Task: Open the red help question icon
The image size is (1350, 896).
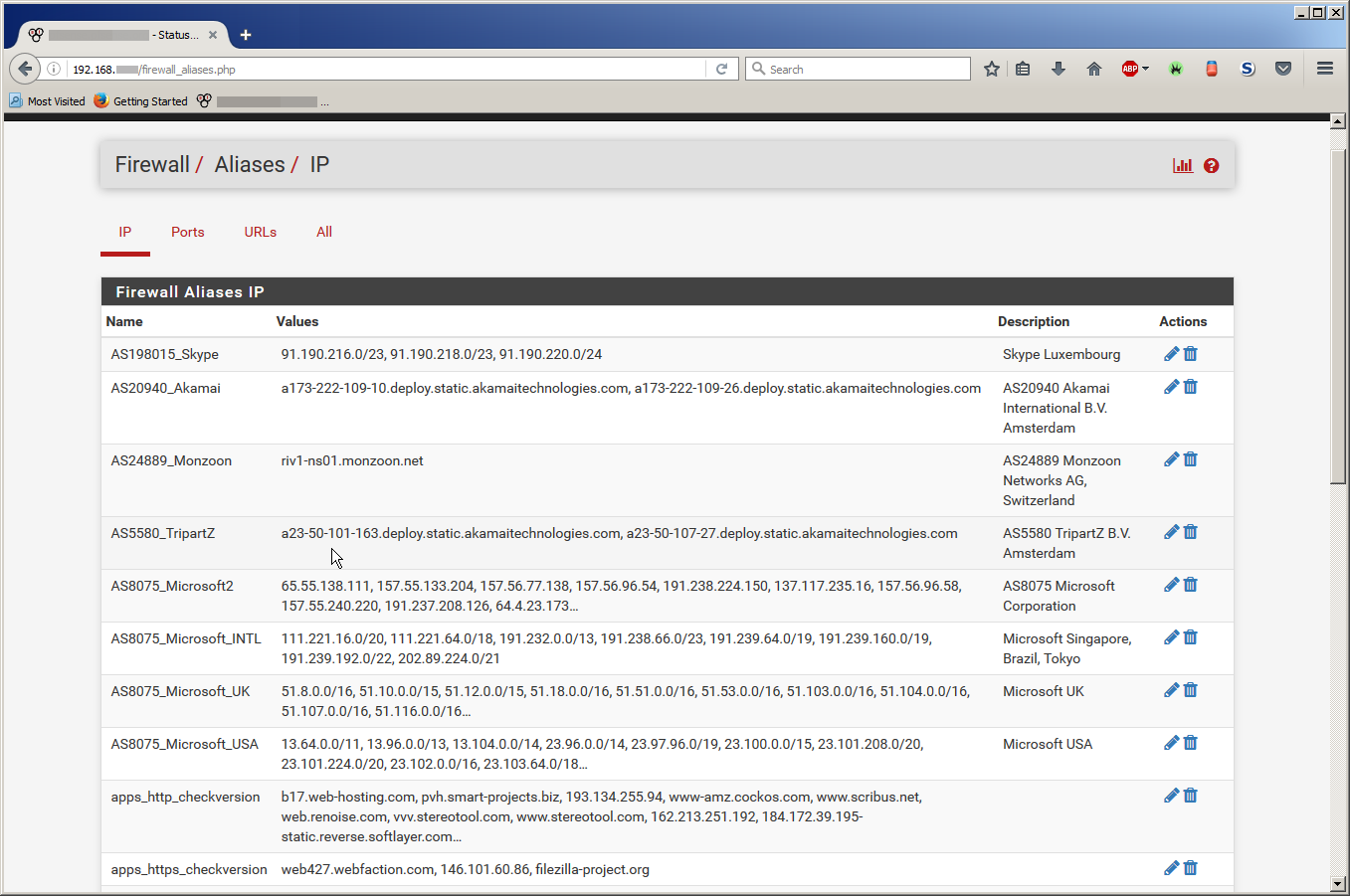Action: point(1211,165)
